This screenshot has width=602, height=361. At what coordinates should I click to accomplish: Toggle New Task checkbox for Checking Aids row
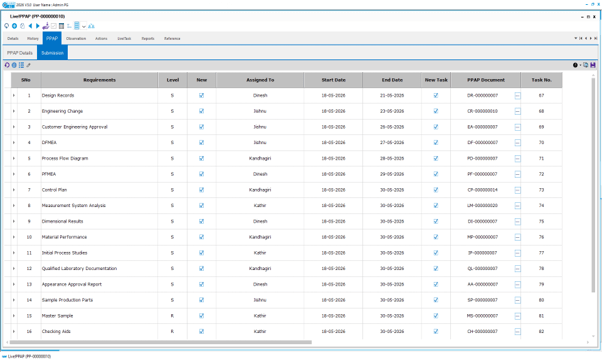[436, 331]
